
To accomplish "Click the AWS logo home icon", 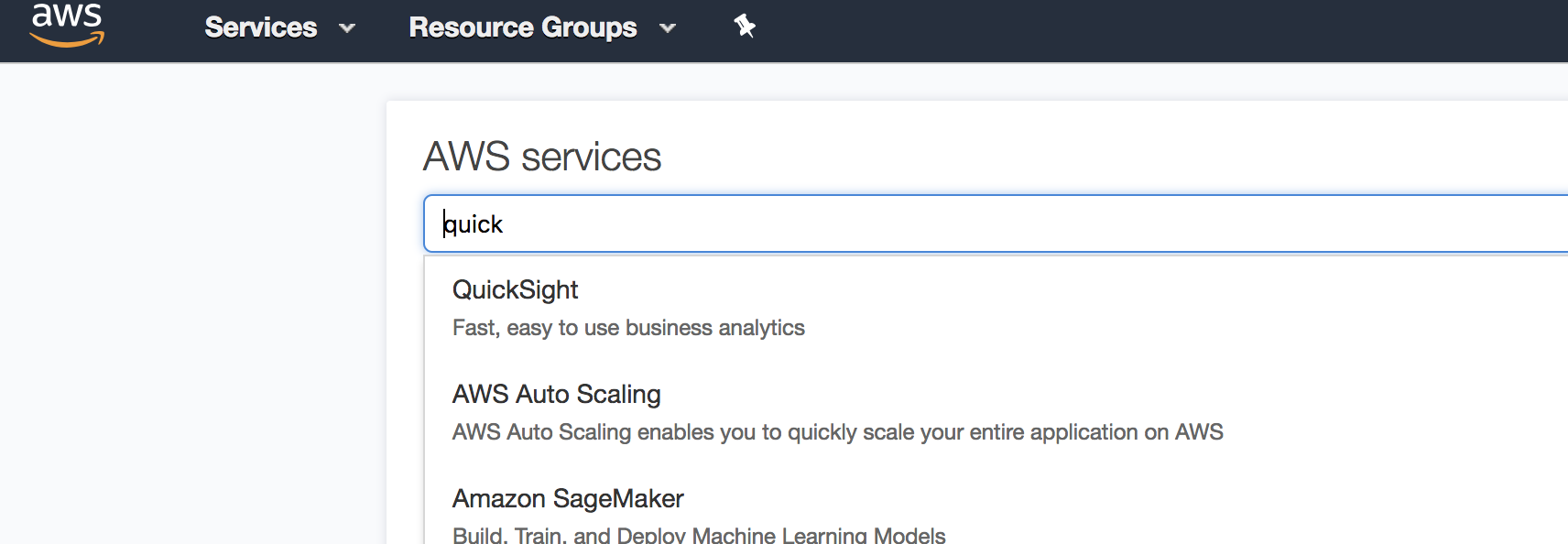I will click(x=67, y=24).
